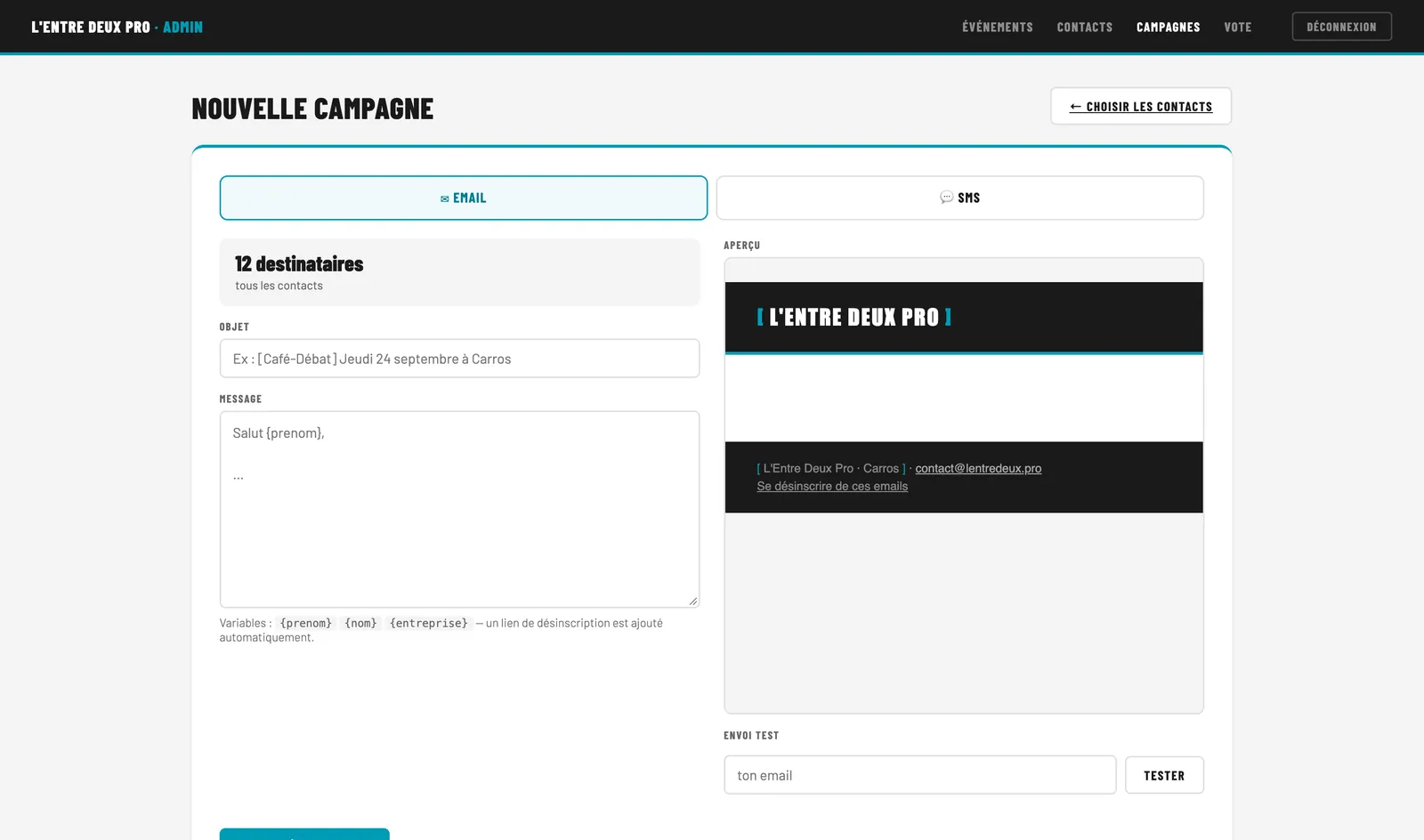Click the L'Entre Deux Pro Admin logo
This screenshot has height=840, width=1424.
tap(117, 27)
